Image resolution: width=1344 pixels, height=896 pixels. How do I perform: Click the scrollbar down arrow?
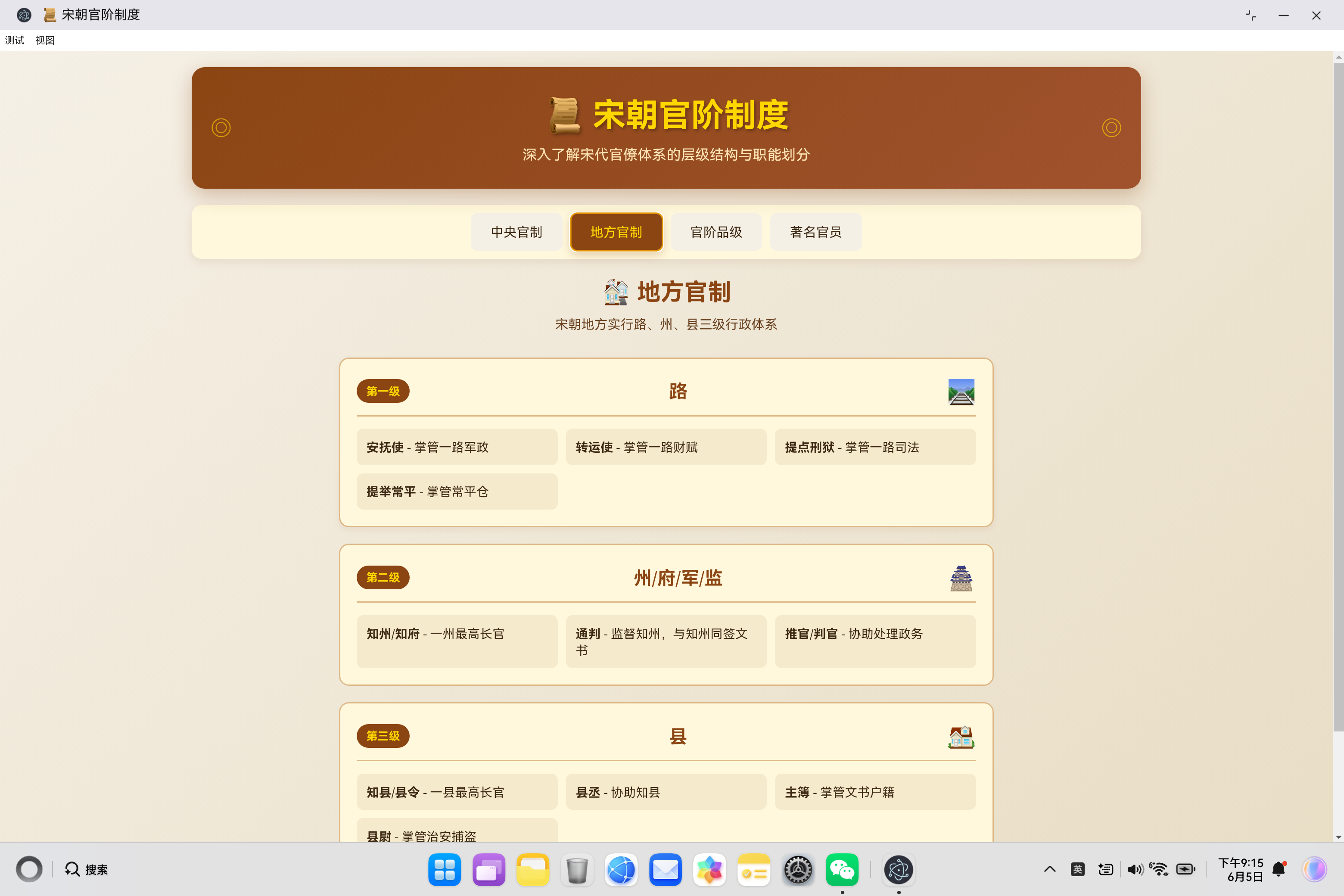click(x=1338, y=837)
